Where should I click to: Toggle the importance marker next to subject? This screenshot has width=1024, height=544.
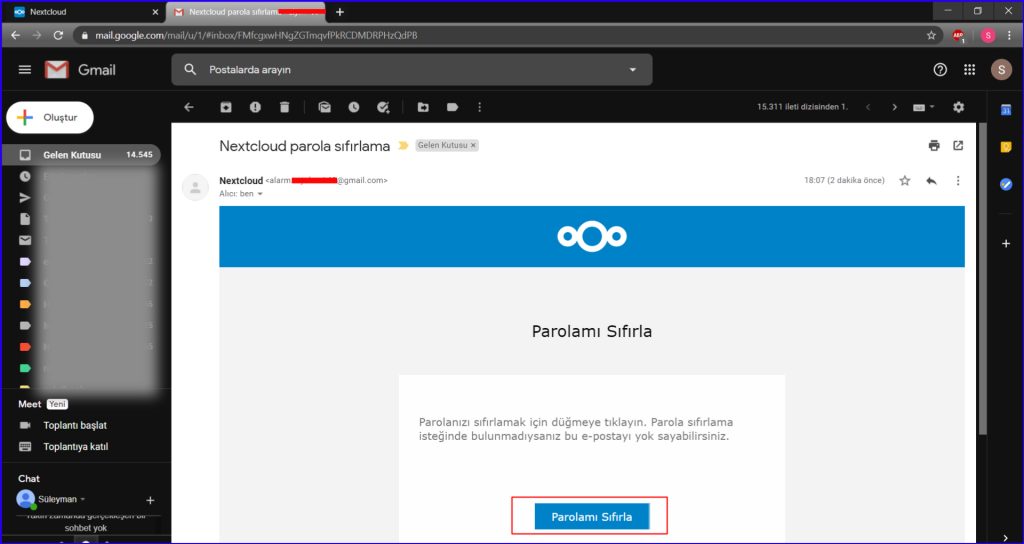(403, 146)
